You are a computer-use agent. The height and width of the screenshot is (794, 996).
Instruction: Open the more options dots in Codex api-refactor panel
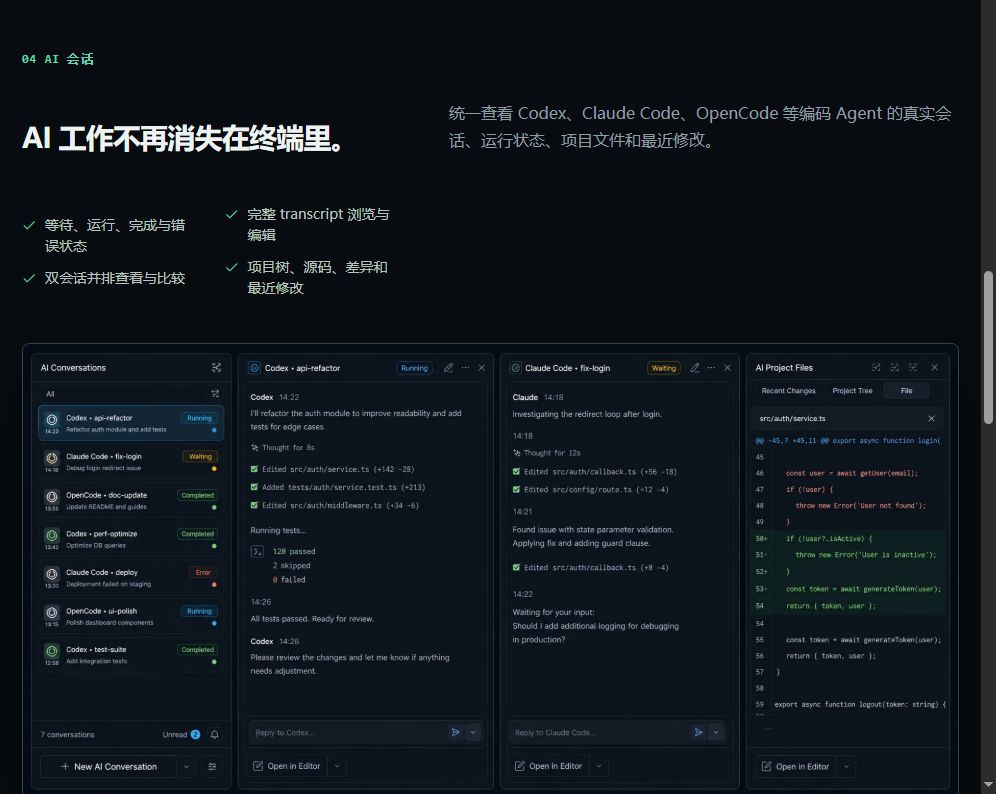point(466,368)
